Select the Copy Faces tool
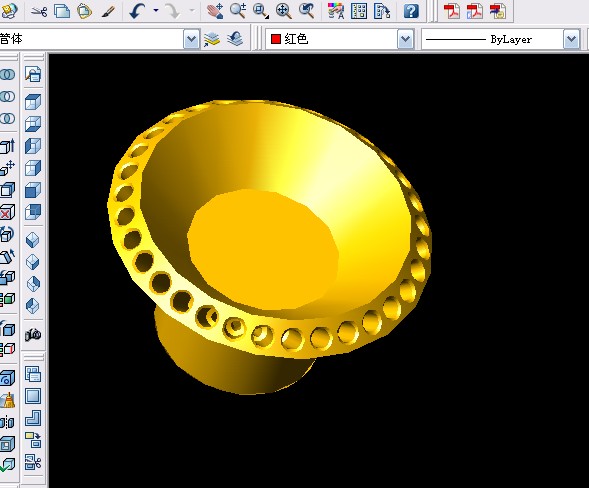This screenshot has height=488, width=589. pos(8,278)
